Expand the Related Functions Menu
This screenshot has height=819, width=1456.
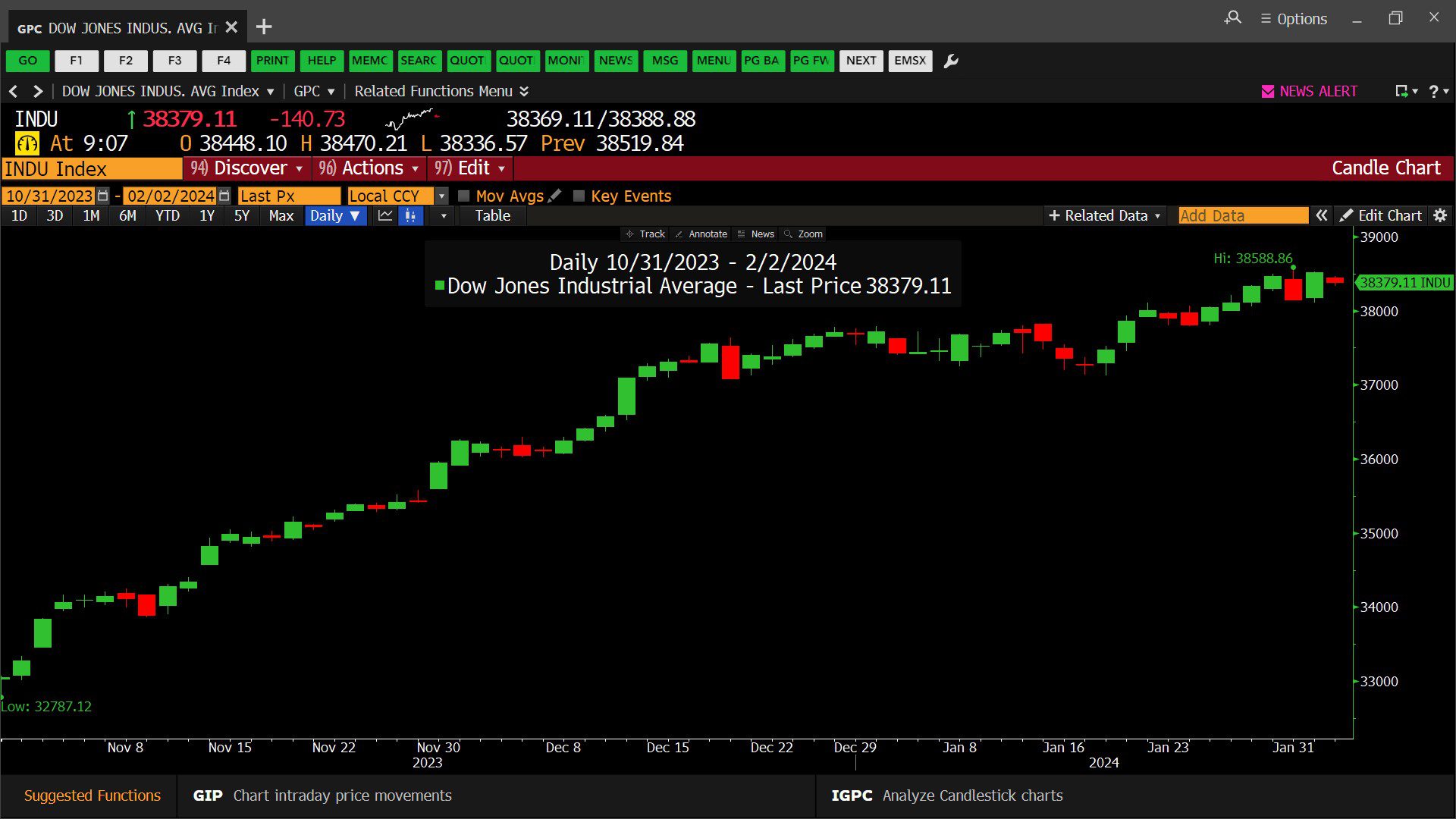(x=441, y=91)
